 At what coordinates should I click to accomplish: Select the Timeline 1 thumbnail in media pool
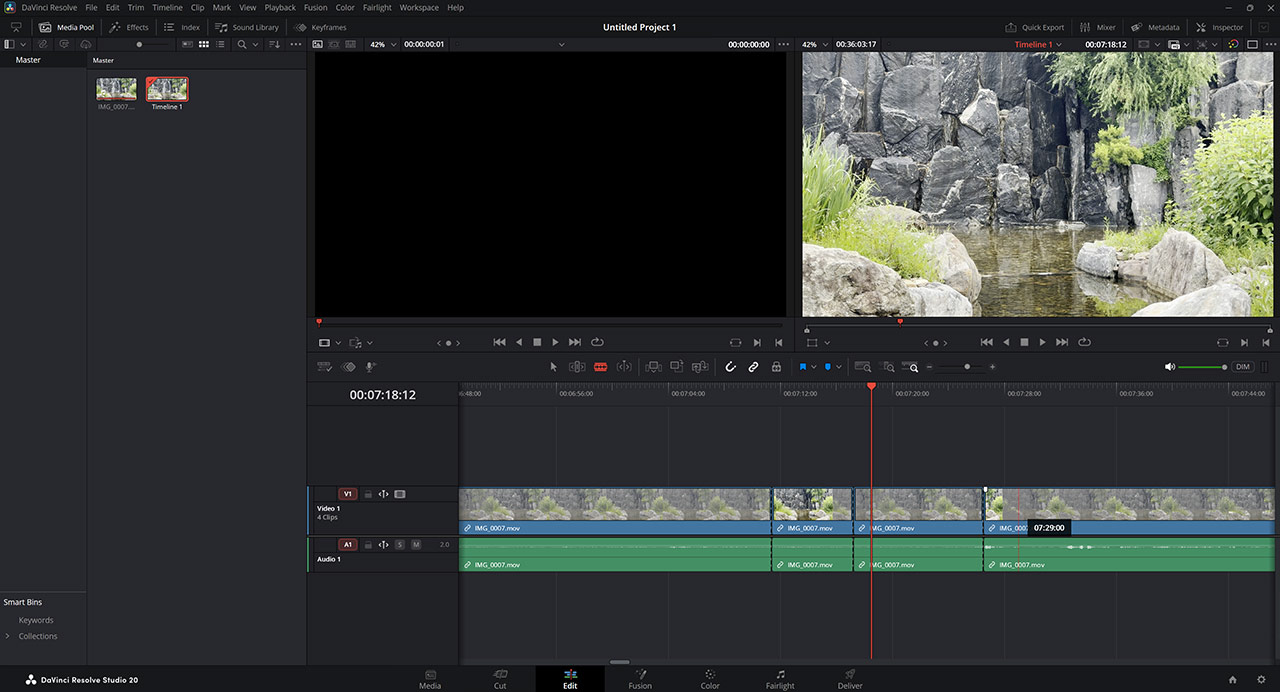point(167,90)
